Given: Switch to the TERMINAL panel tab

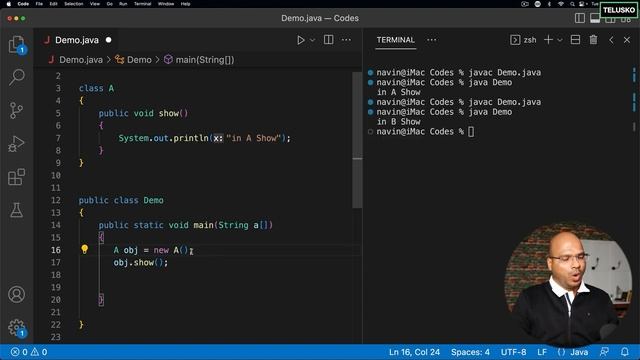Looking at the screenshot, I should 396,40.
